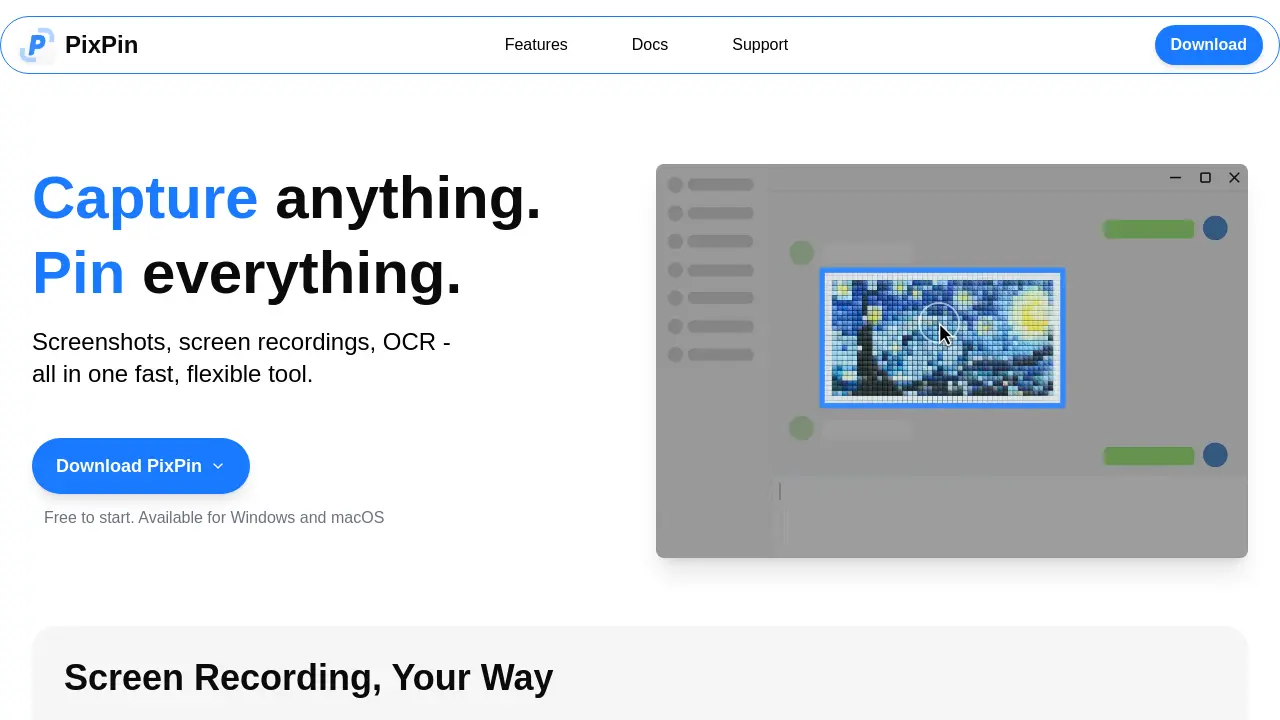This screenshot has height=720, width=1280.
Task: Expand the Download PixPin chevron
Action: 218,466
